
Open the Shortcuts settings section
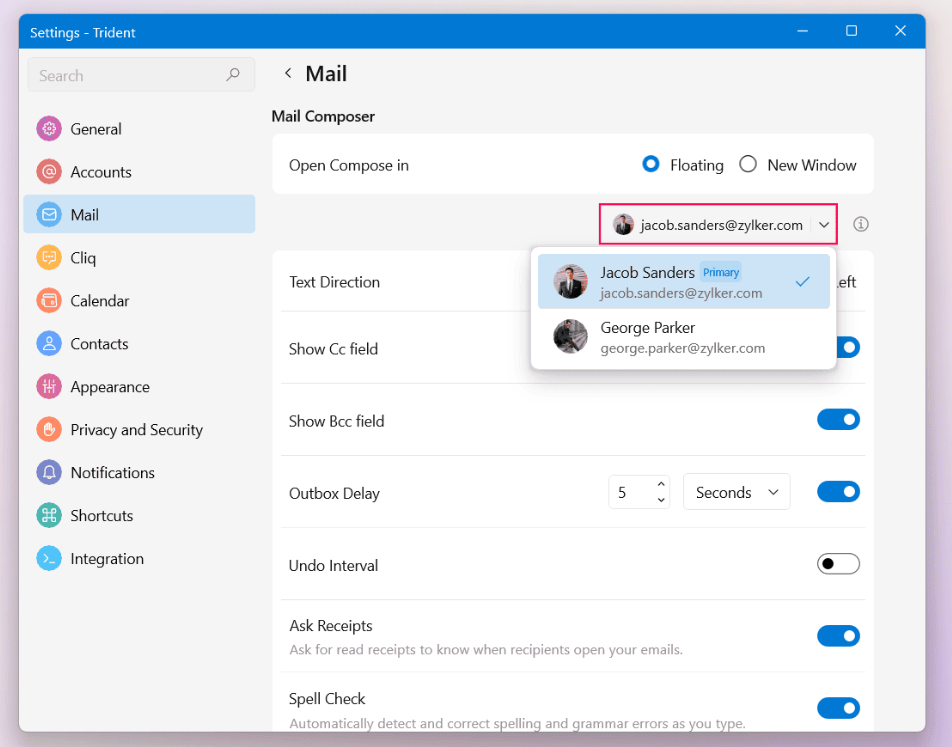click(139, 516)
